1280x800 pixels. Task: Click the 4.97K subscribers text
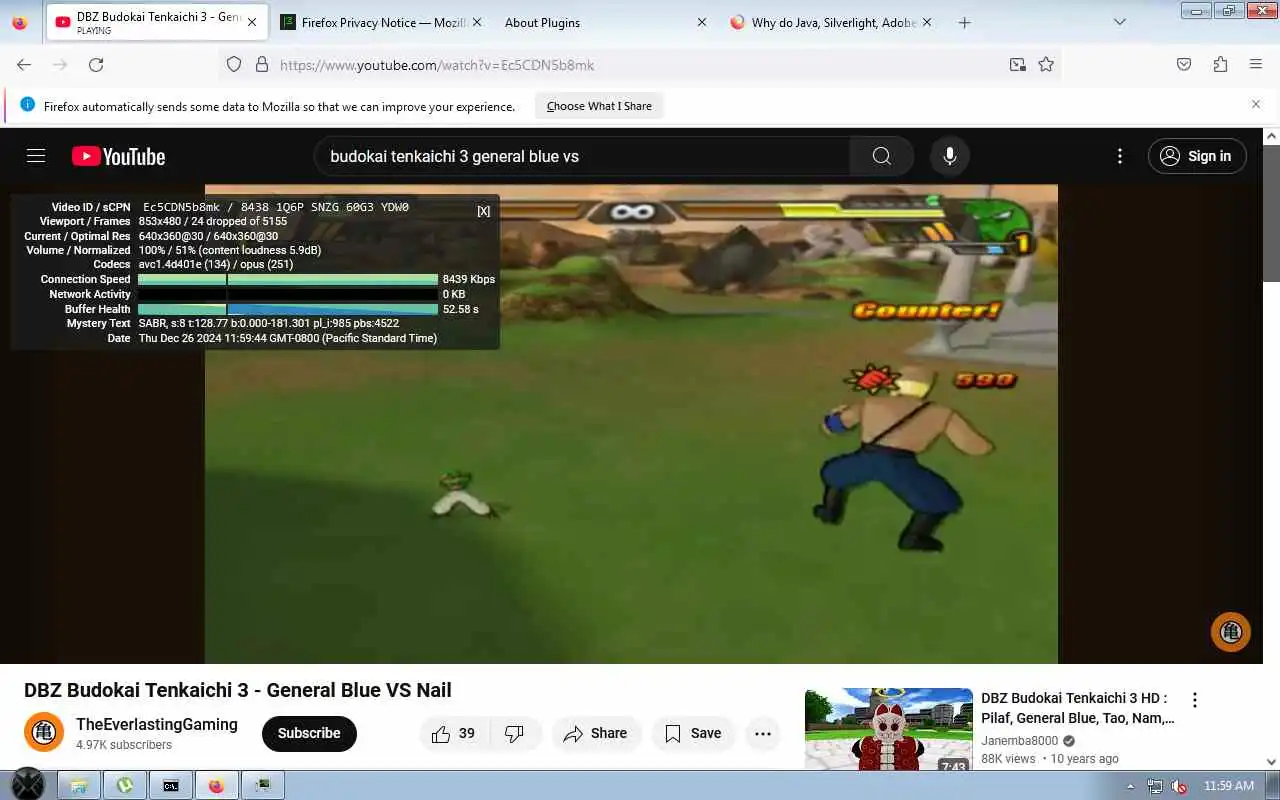pos(124,745)
